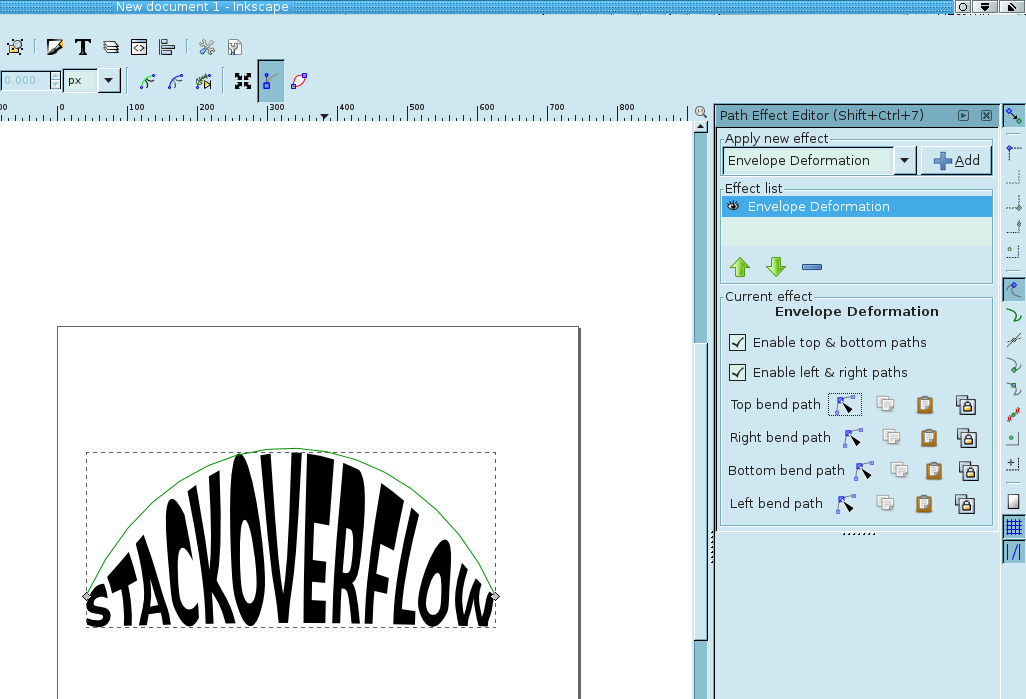Toggle the red path outline icon

pos(299,81)
